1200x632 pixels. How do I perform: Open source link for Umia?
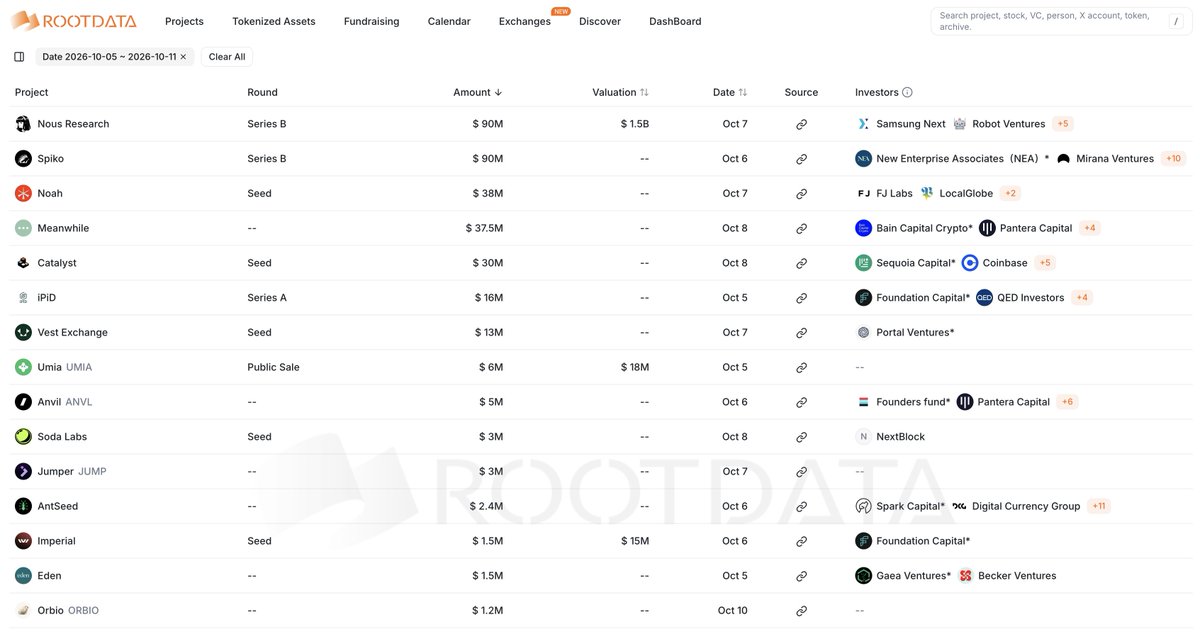point(801,367)
